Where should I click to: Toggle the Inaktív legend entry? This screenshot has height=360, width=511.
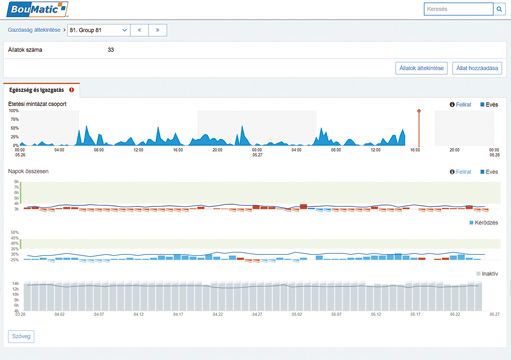tap(487, 274)
